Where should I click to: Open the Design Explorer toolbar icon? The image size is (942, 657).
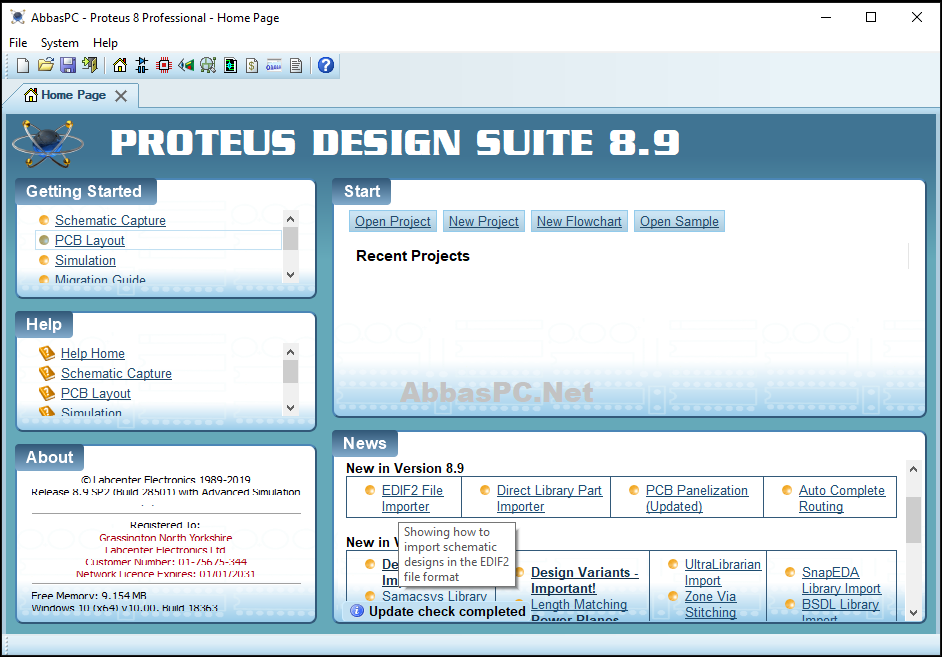tap(208, 65)
